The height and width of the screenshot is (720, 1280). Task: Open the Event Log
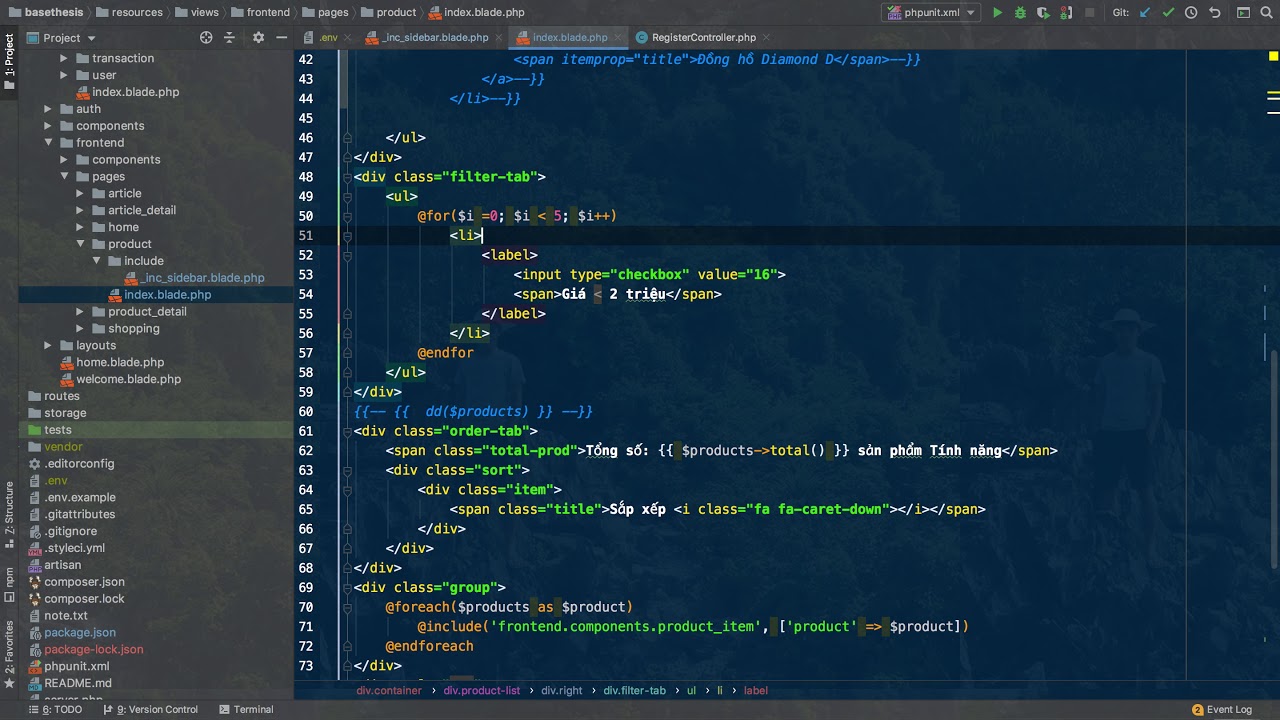point(1221,709)
